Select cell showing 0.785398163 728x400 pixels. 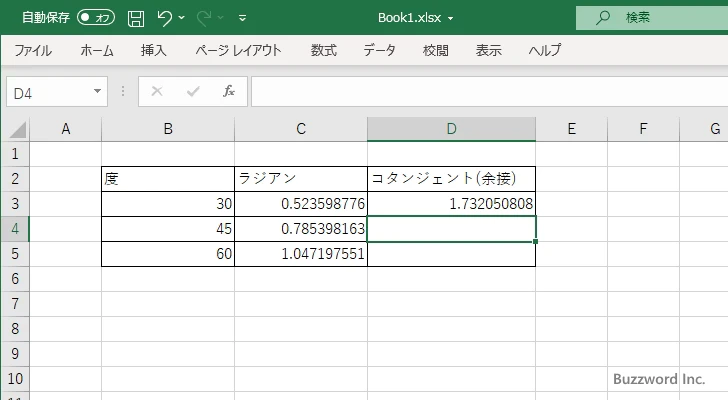click(301, 229)
